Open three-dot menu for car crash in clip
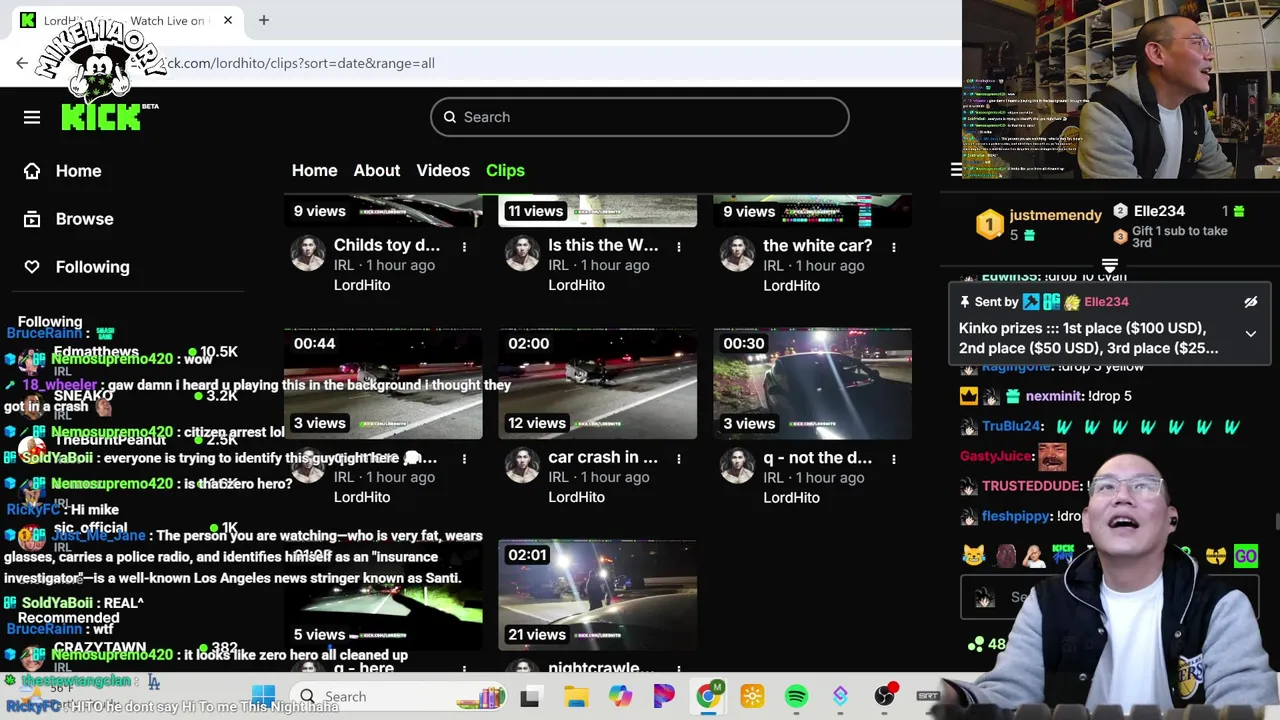 (679, 458)
